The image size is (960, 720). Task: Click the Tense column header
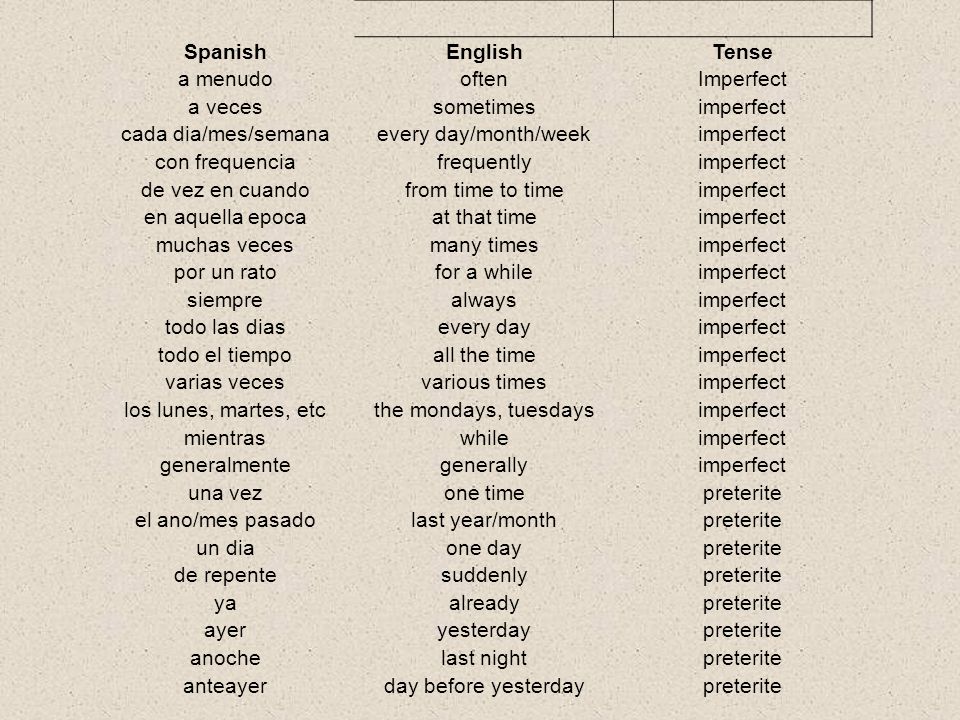pyautogui.click(x=742, y=52)
